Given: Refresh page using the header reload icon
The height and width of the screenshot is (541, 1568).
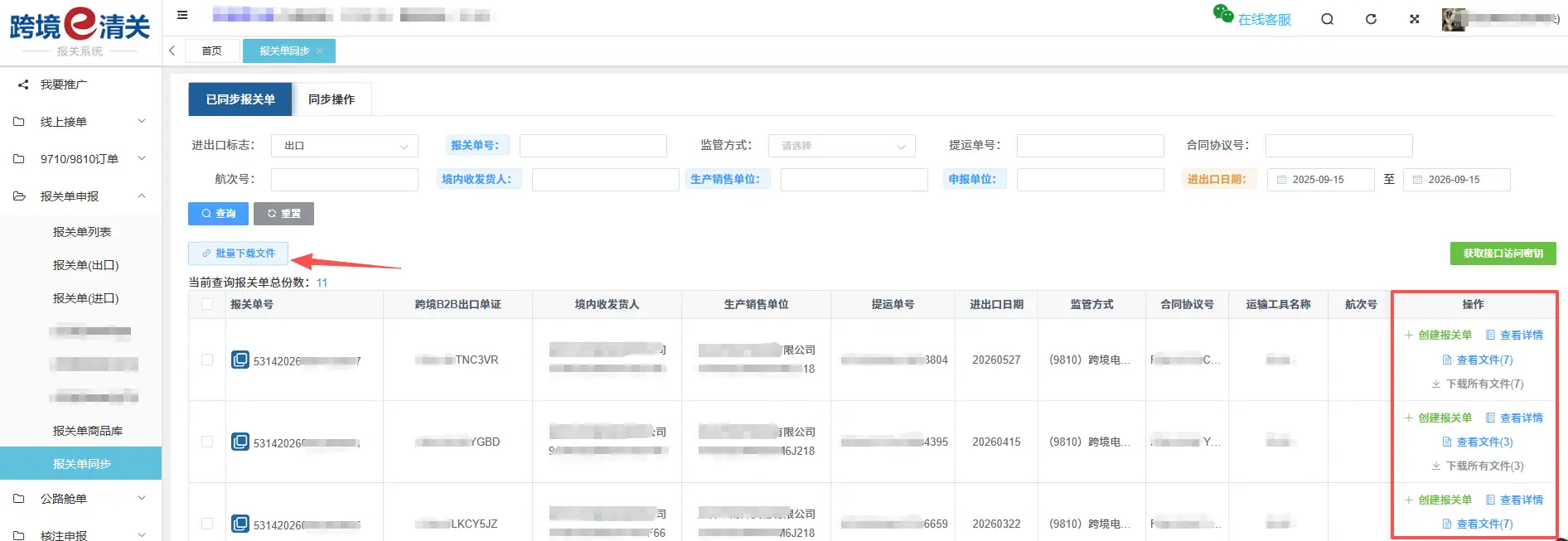Looking at the screenshot, I should click(1371, 19).
